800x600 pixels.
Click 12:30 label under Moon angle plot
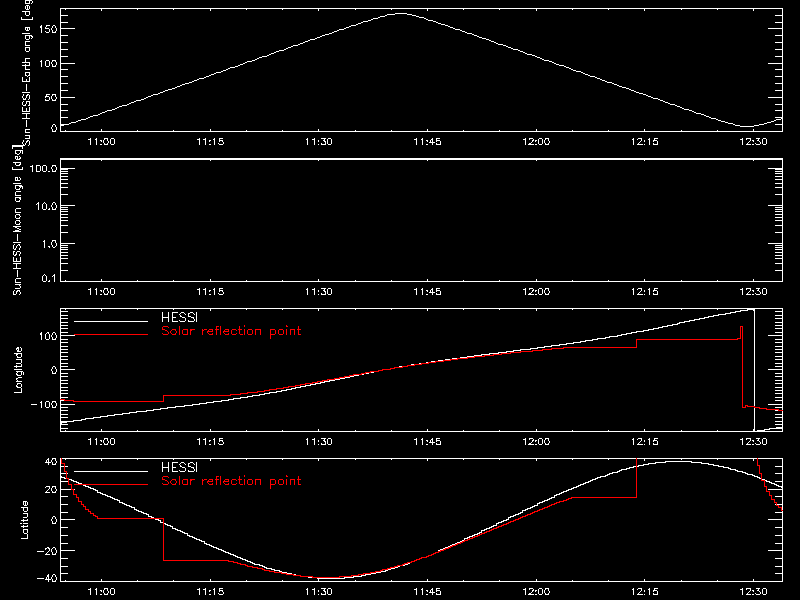point(754,292)
